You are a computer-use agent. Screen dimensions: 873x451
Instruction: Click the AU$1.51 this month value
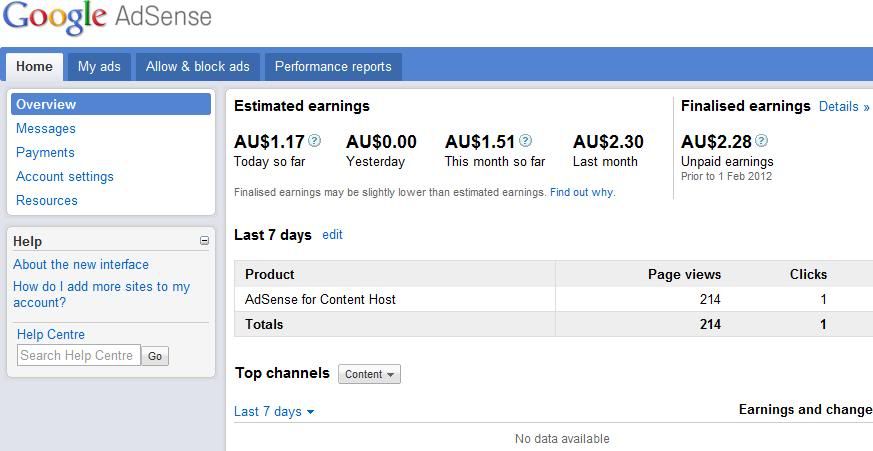(480, 141)
